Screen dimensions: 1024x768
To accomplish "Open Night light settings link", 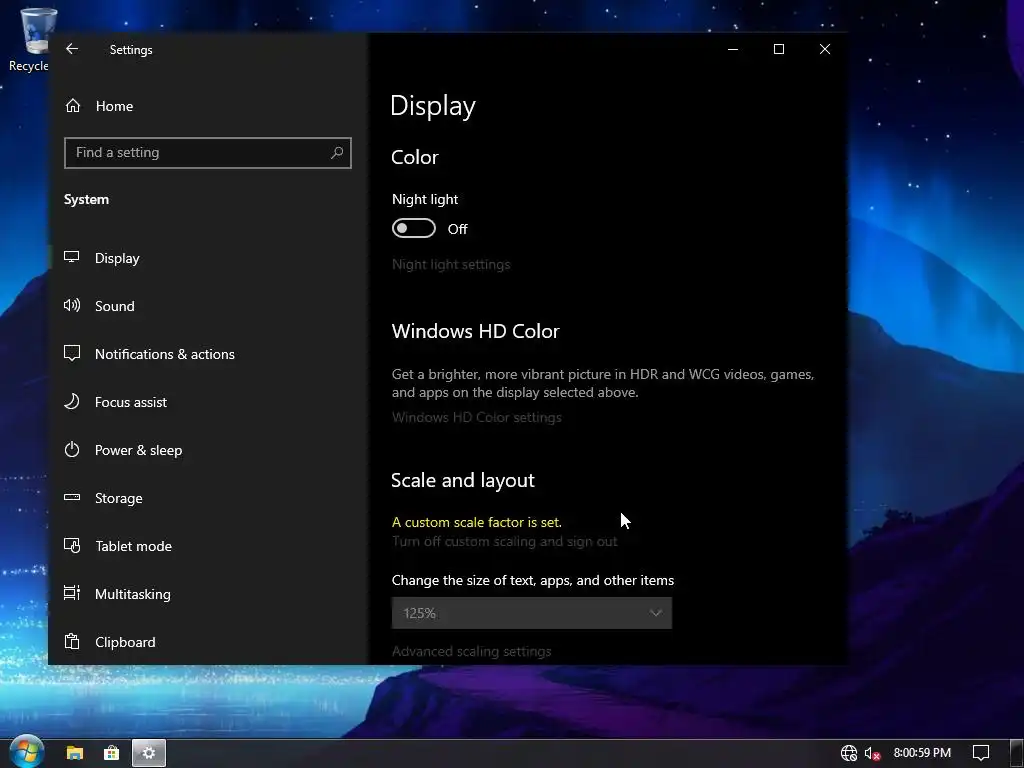I will [x=451, y=264].
